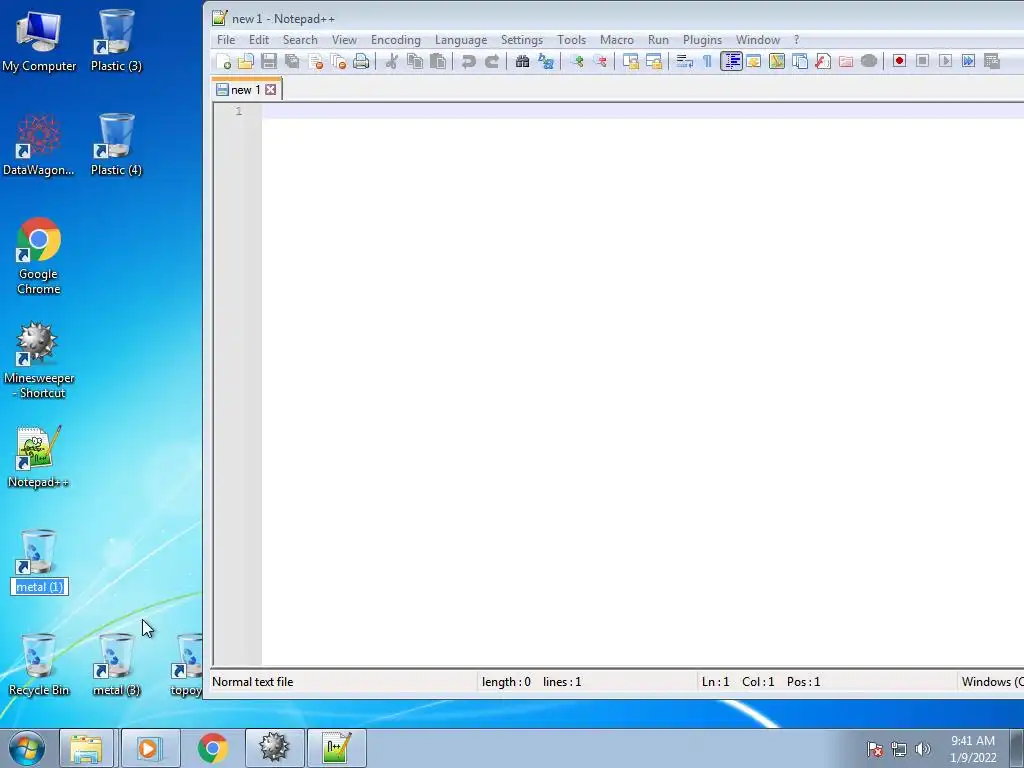1024x768 pixels.
Task: Click the Zoom Out toolbar icon
Action: coord(600,61)
